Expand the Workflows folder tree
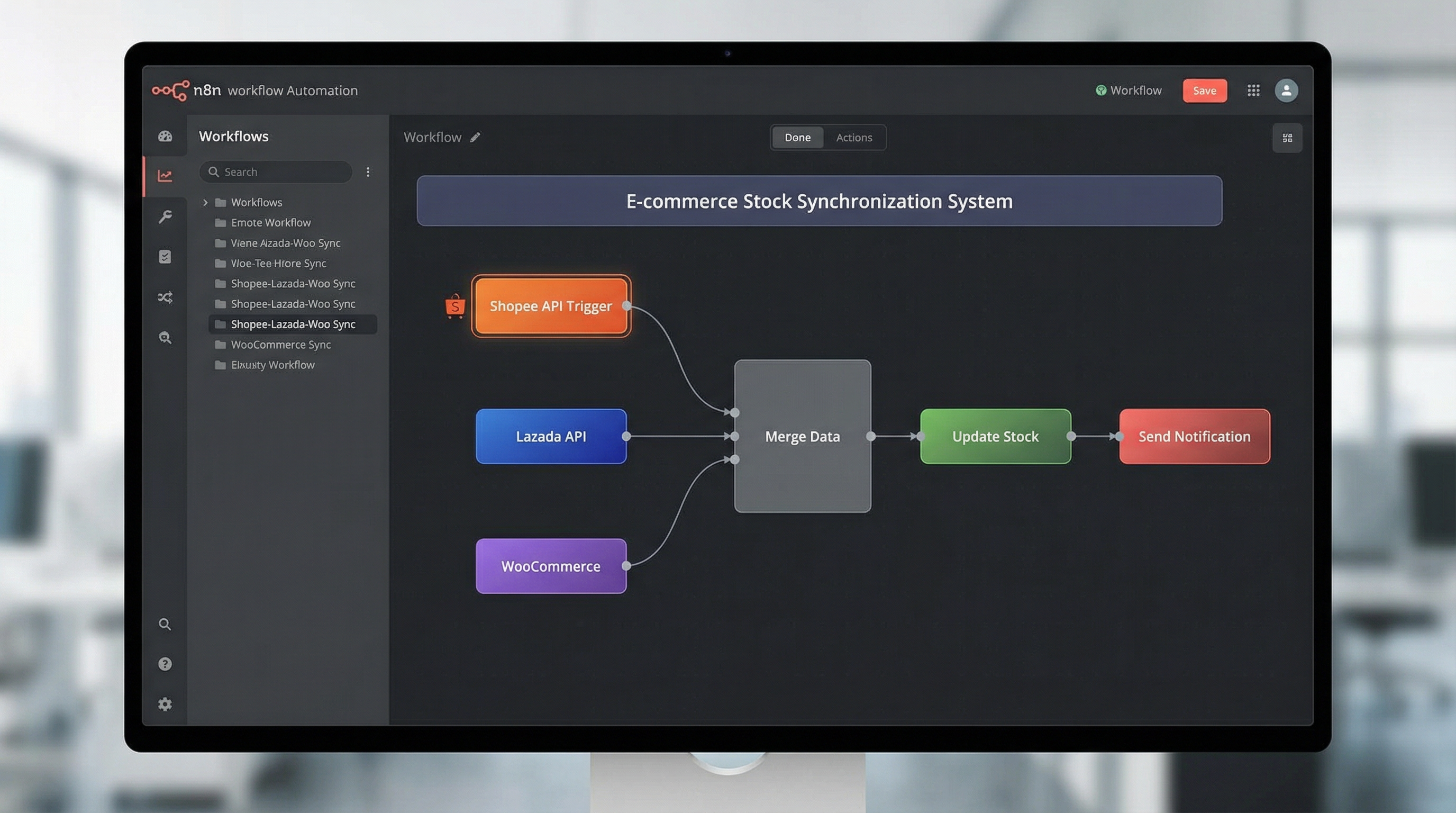 205,202
